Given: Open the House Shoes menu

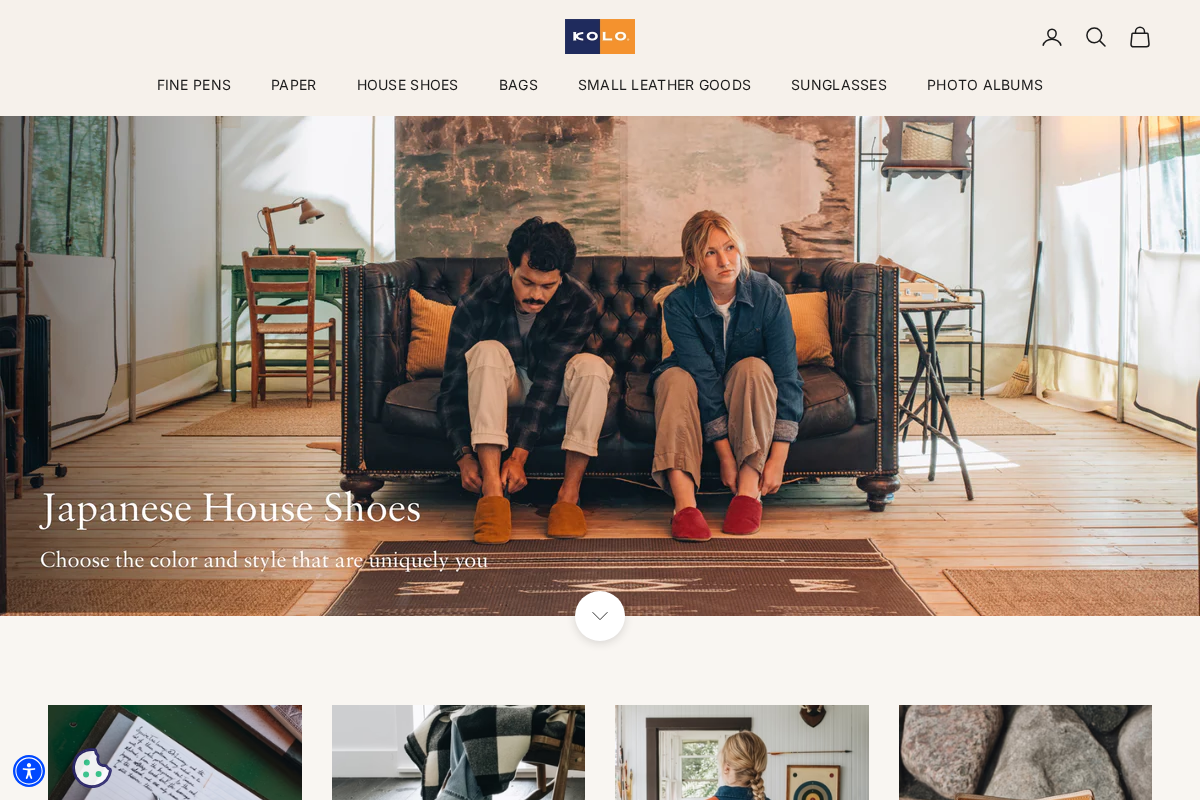Looking at the screenshot, I should tap(408, 85).
